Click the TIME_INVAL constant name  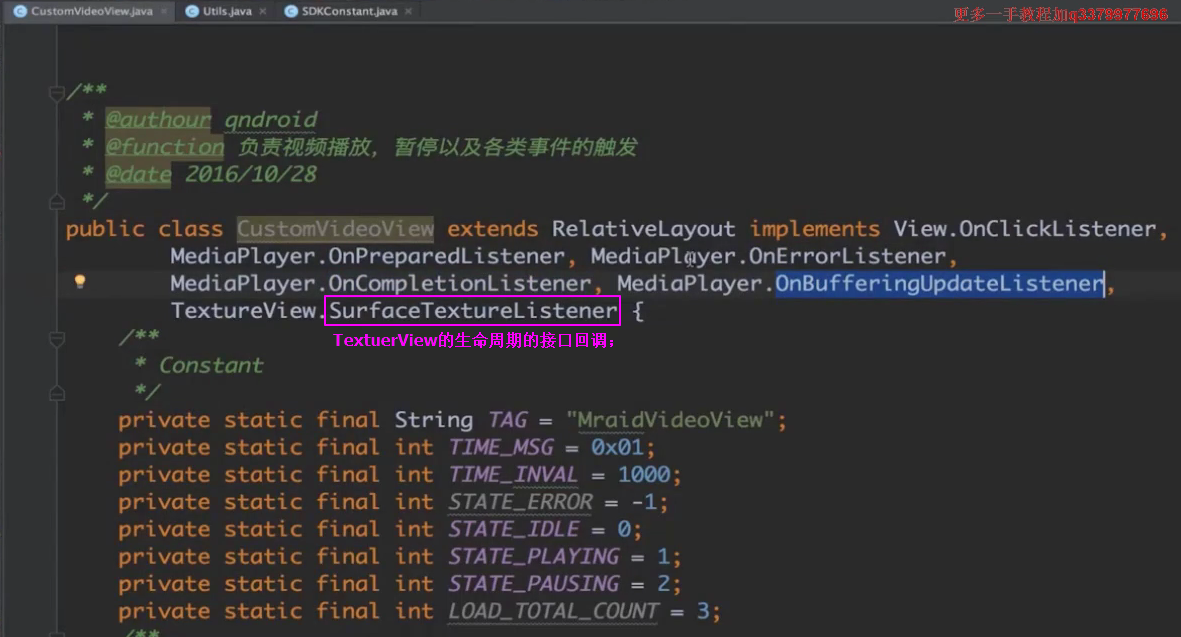click(514, 474)
